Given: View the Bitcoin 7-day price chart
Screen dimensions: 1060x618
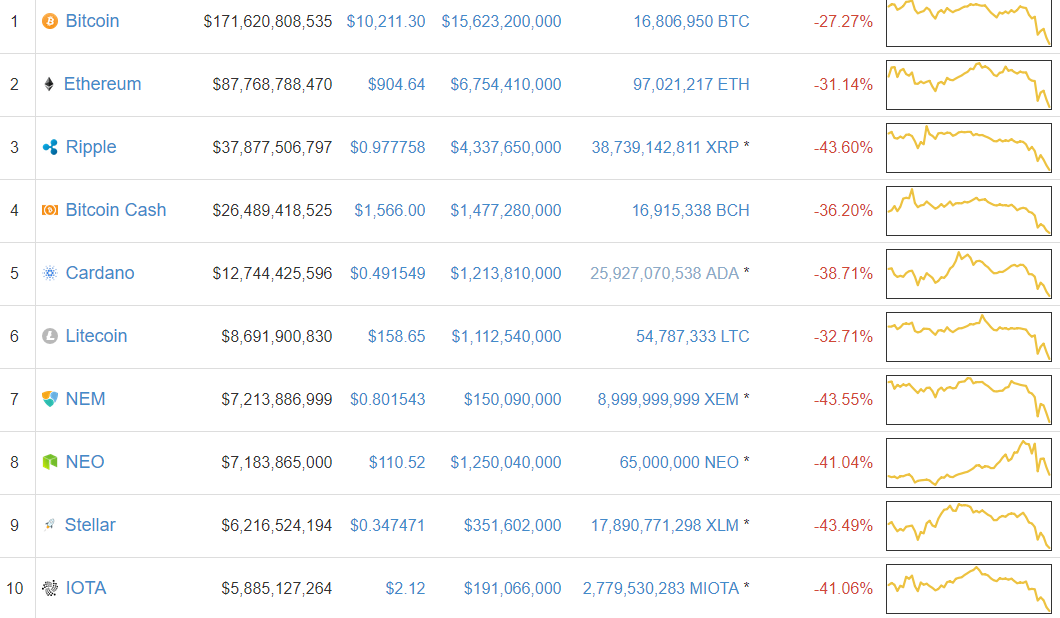Looking at the screenshot, I should [968, 22].
